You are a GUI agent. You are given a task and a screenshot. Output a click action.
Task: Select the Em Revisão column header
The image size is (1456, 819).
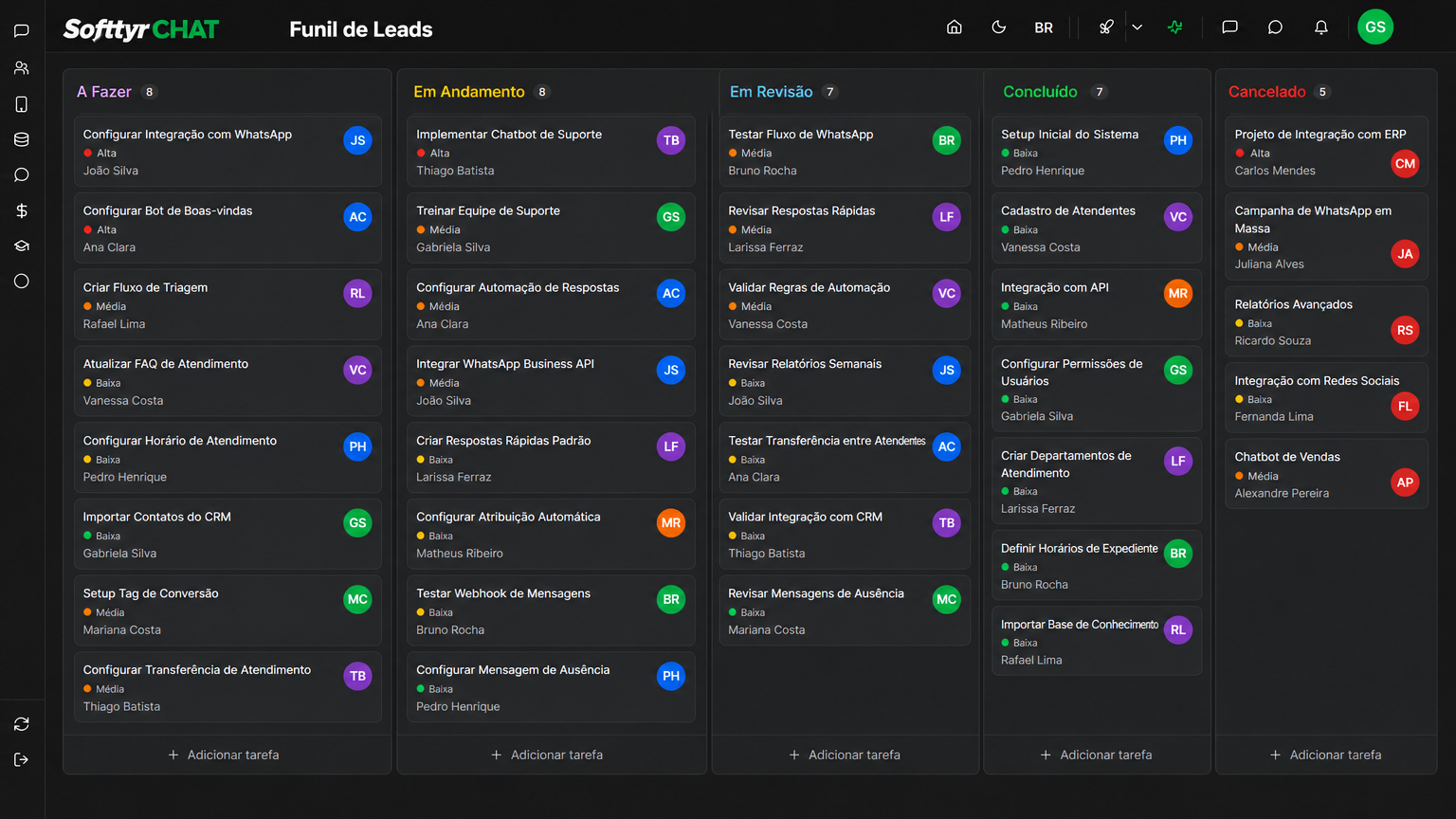[772, 92]
